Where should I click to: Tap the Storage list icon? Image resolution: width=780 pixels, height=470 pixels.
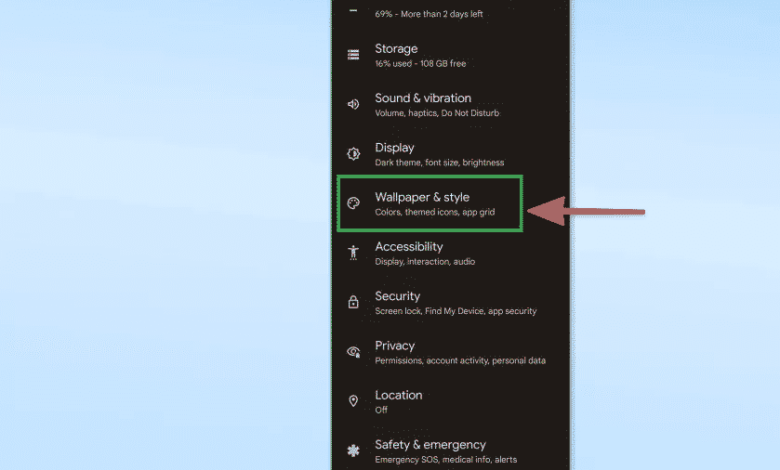click(x=353, y=55)
